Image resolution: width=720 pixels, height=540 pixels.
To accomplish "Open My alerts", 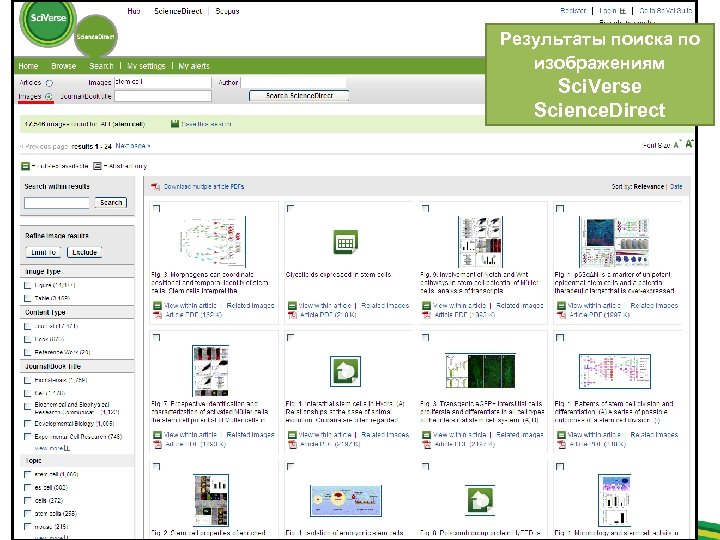I will [194, 66].
